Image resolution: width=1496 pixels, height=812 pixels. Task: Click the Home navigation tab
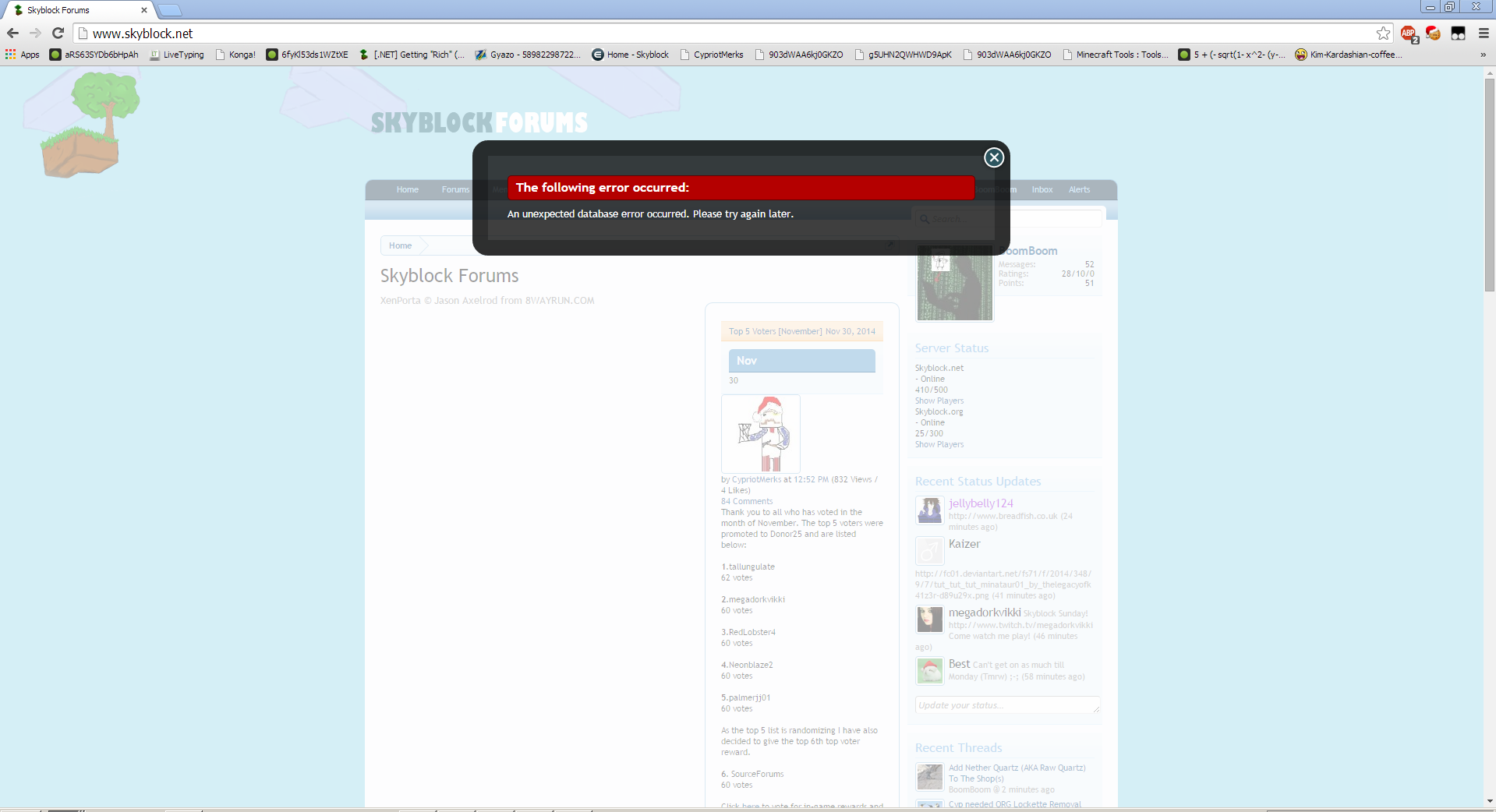tap(407, 189)
